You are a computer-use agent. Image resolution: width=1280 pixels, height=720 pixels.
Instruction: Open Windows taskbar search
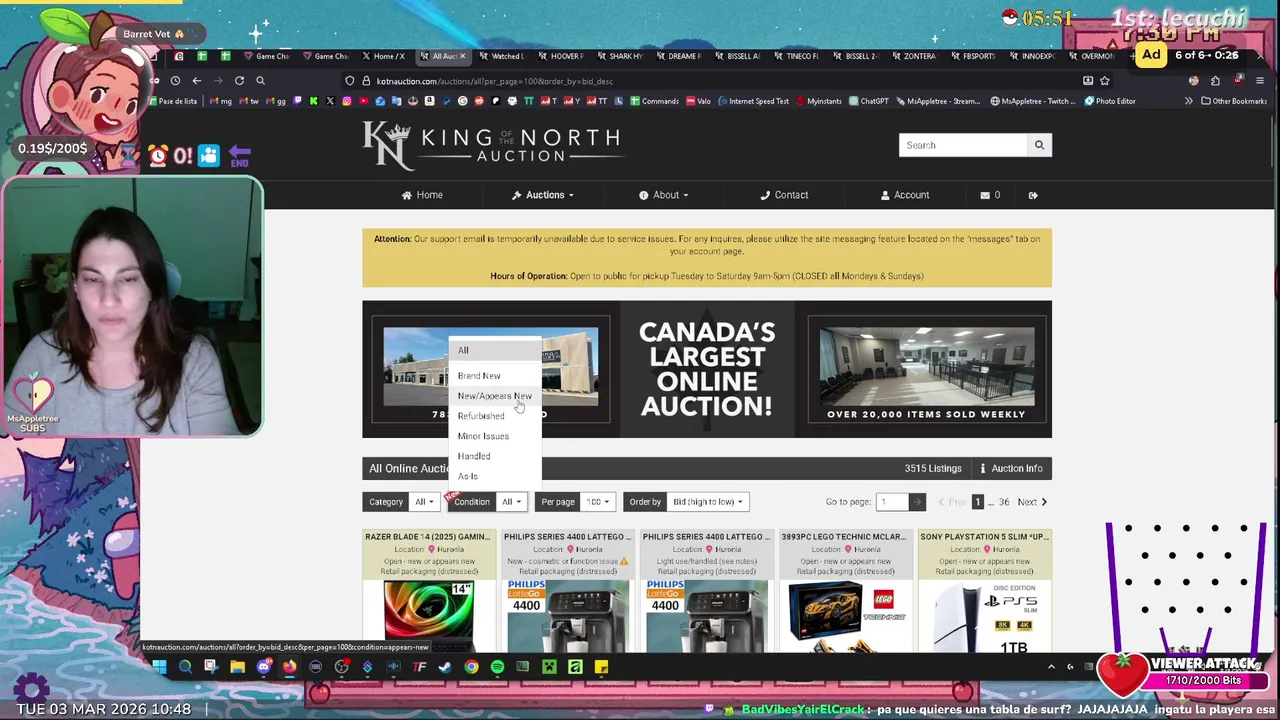coord(185,667)
